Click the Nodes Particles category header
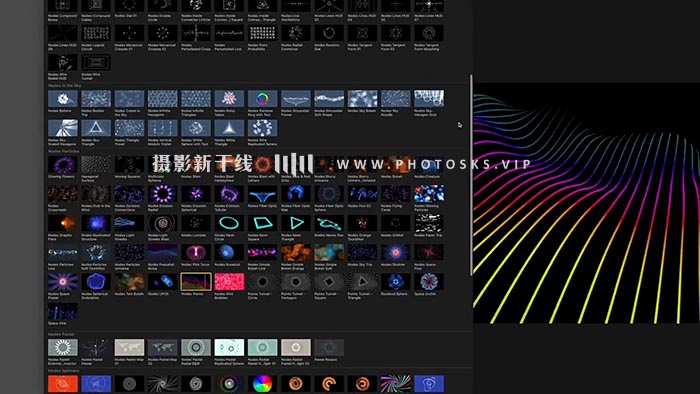Screen dimensions: 700x394 (x=64, y=152)
